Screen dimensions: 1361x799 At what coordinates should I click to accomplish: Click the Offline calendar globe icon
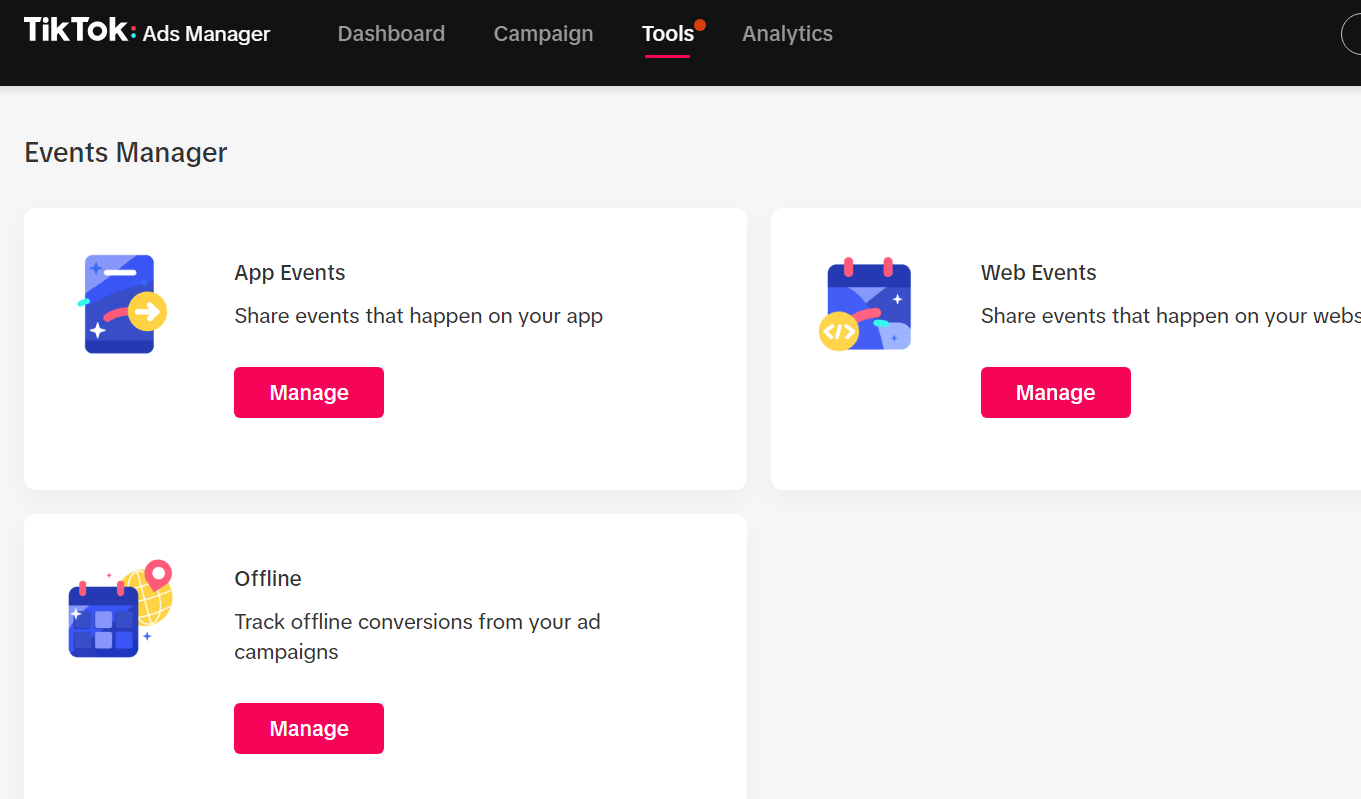pos(120,608)
